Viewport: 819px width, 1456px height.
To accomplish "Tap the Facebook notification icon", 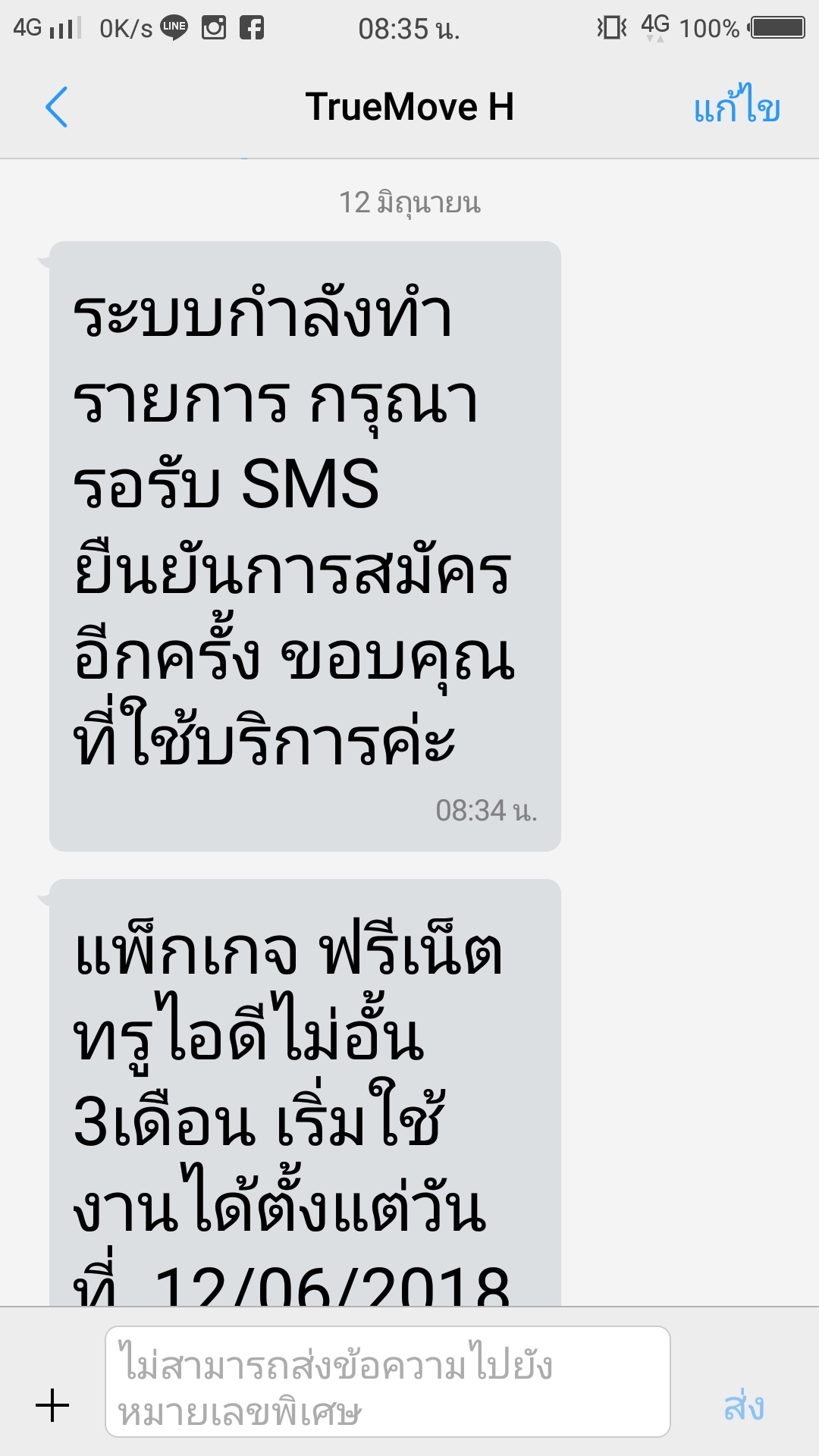I will tap(252, 28).
